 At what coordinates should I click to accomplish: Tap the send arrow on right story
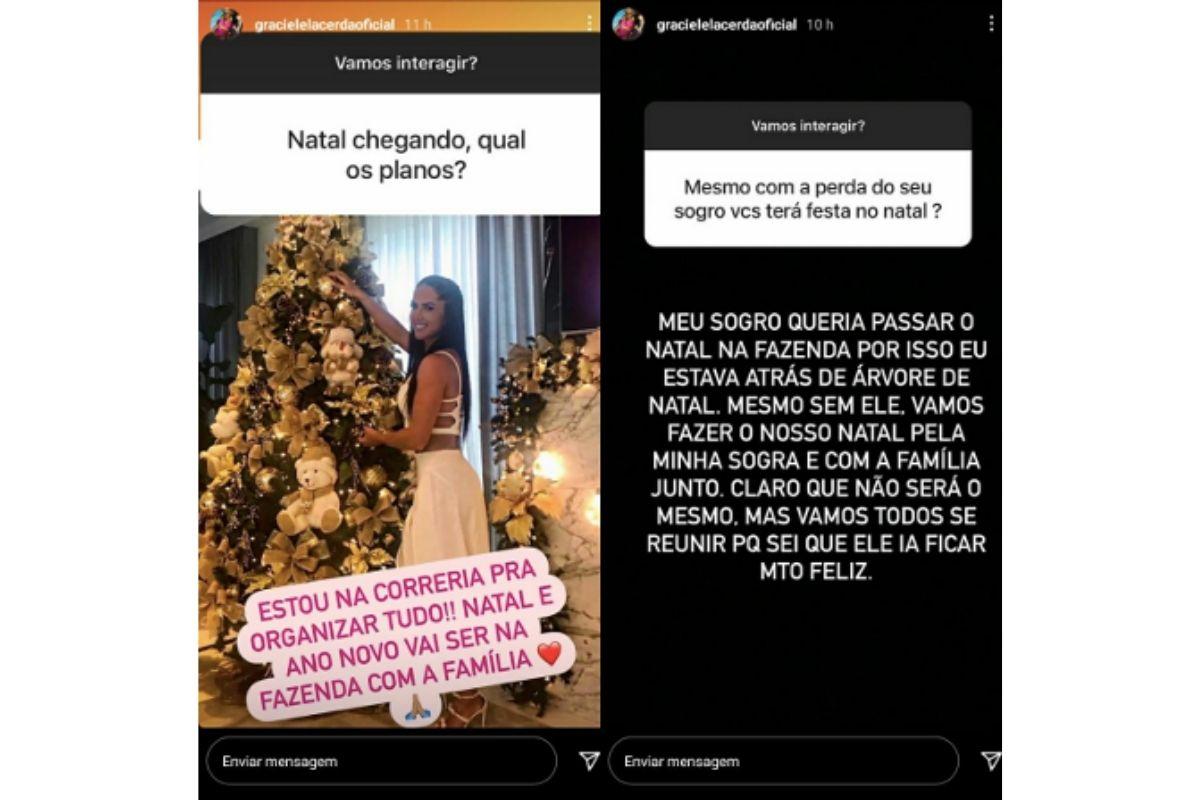[x=990, y=761]
